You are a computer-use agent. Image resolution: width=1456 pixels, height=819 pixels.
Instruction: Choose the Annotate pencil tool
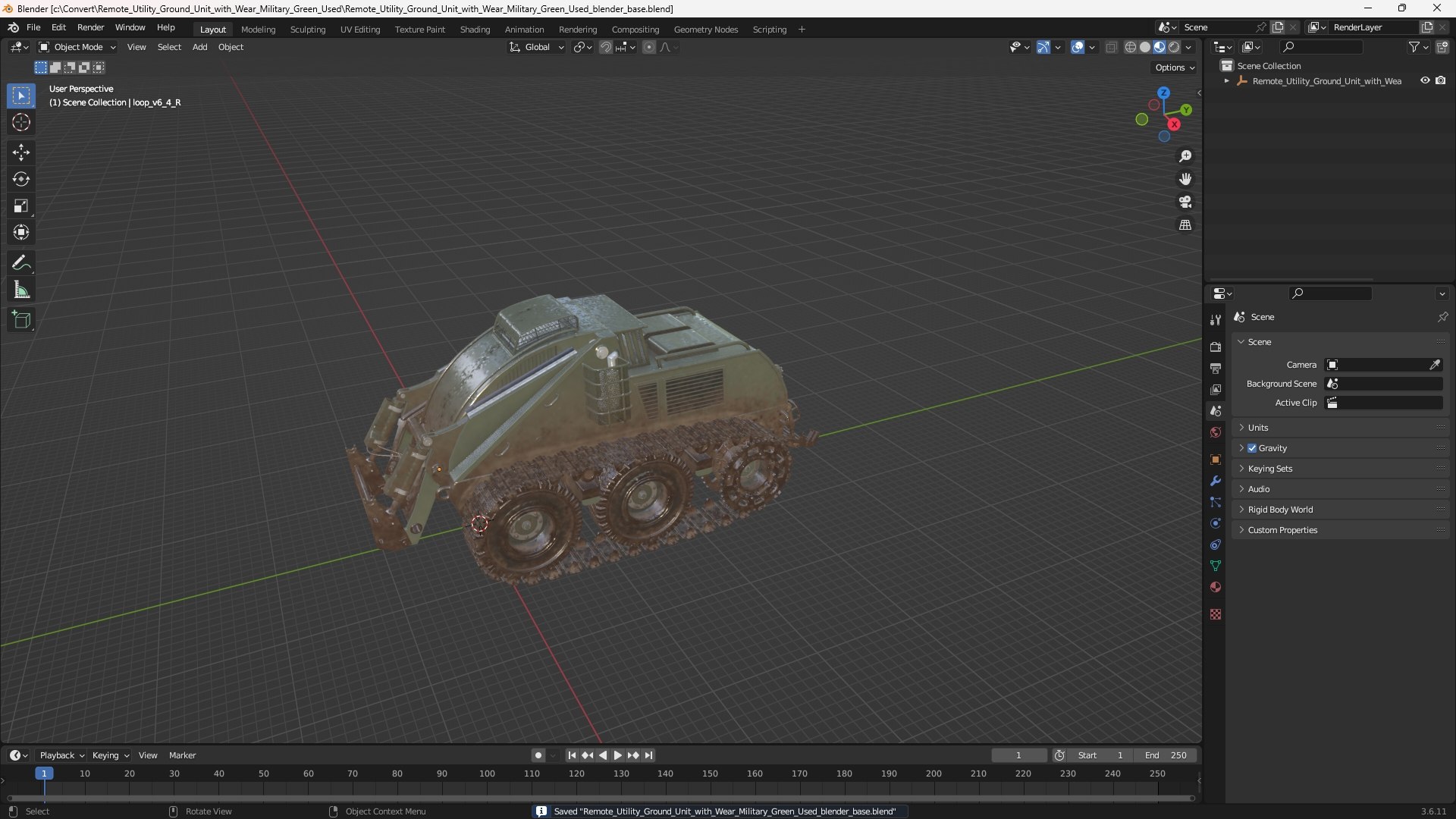[x=20, y=263]
